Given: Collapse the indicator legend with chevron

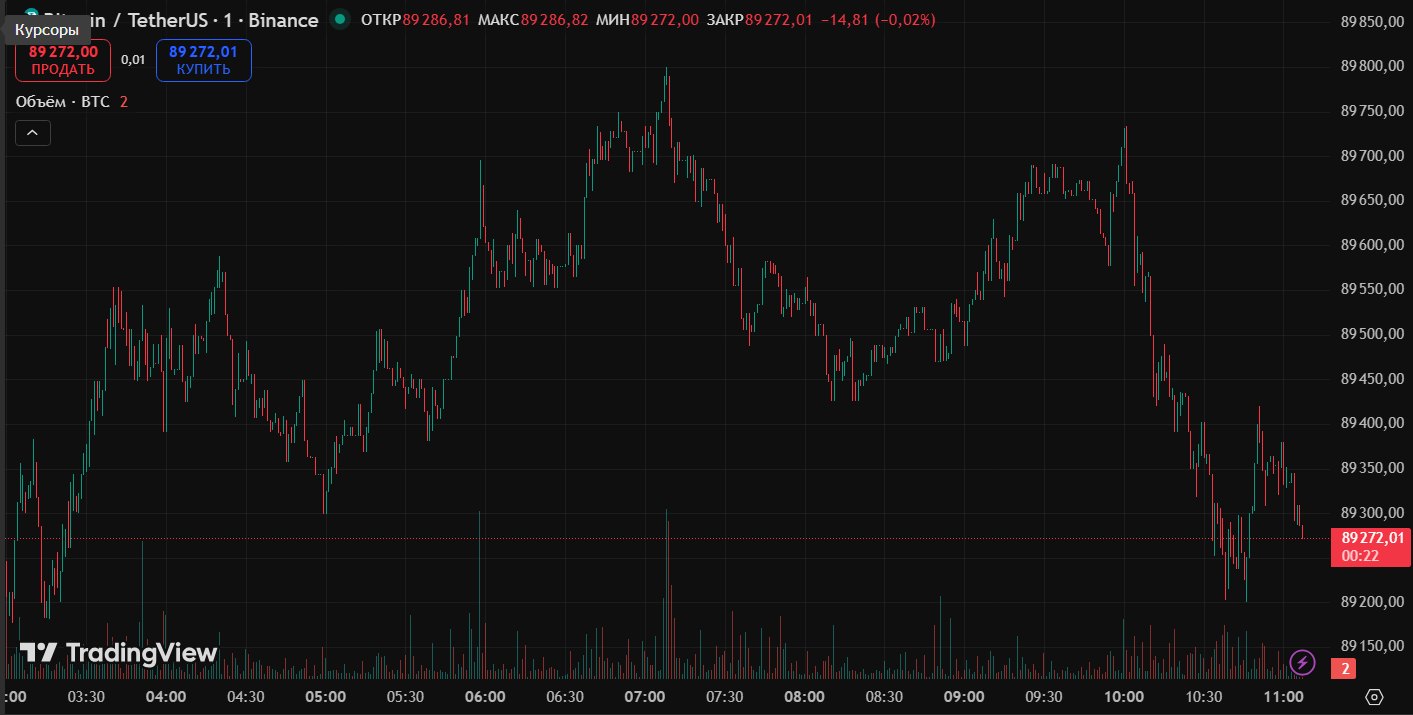Looking at the screenshot, I should click(x=32, y=133).
